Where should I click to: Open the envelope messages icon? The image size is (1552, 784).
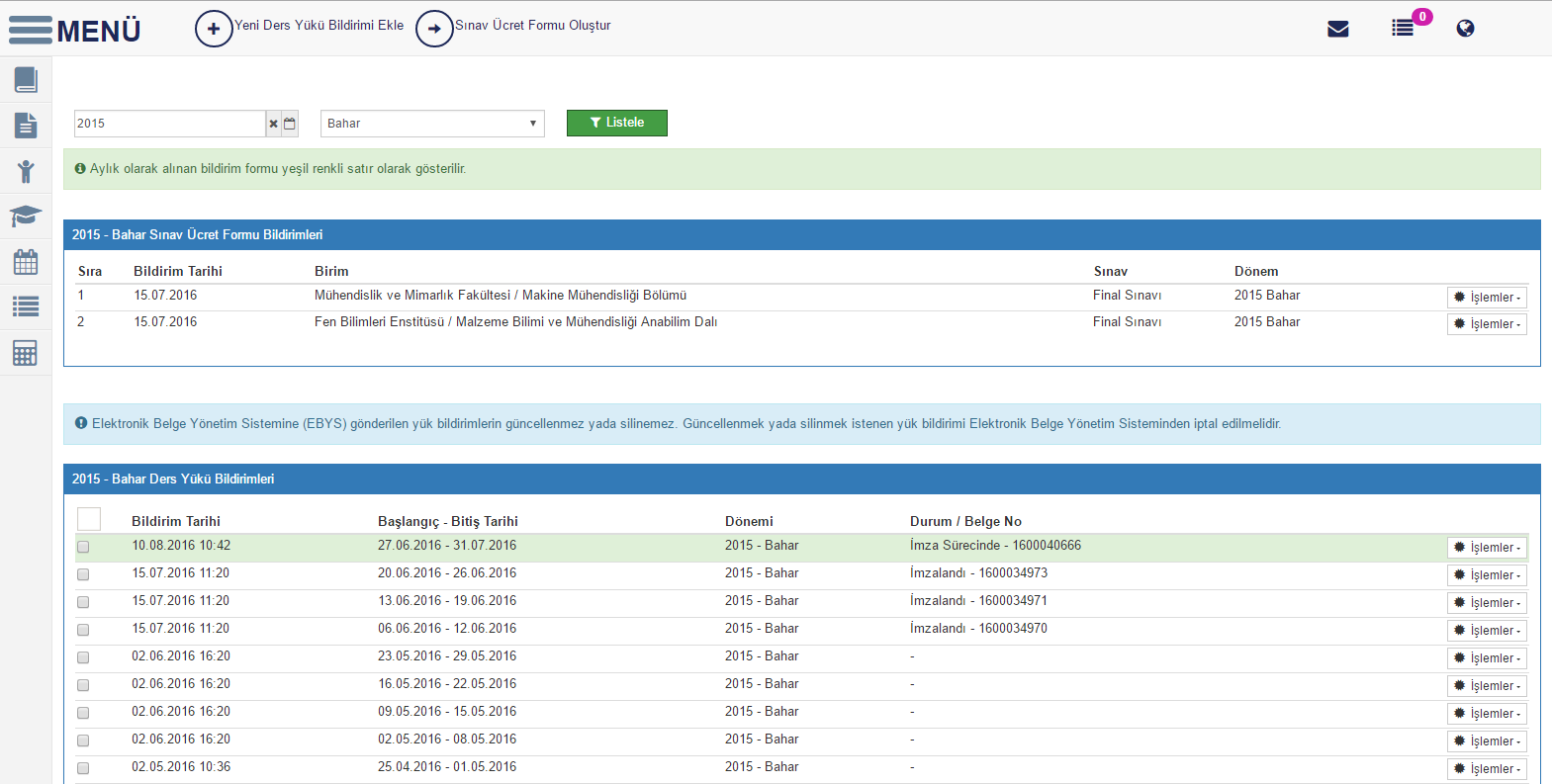coord(1338,29)
